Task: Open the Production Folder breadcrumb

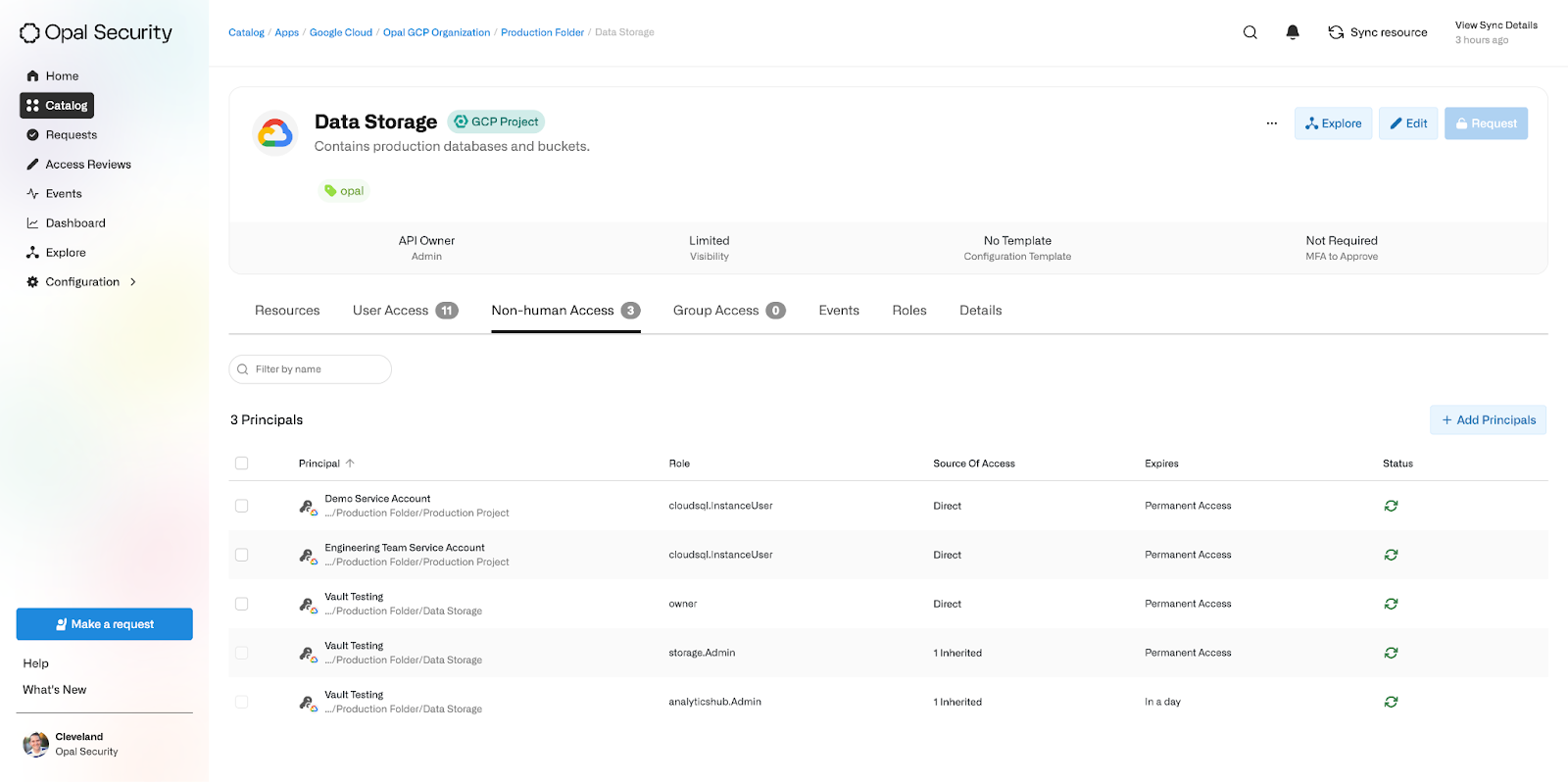Action: tap(542, 32)
